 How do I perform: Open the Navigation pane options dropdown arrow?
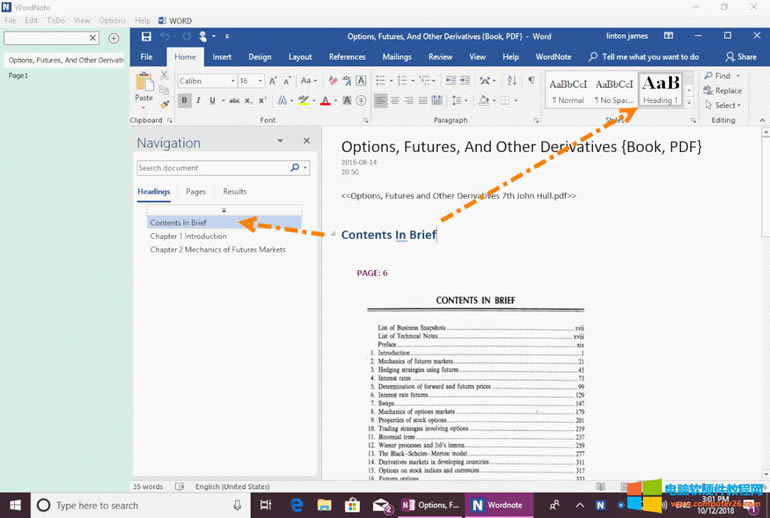(x=280, y=142)
